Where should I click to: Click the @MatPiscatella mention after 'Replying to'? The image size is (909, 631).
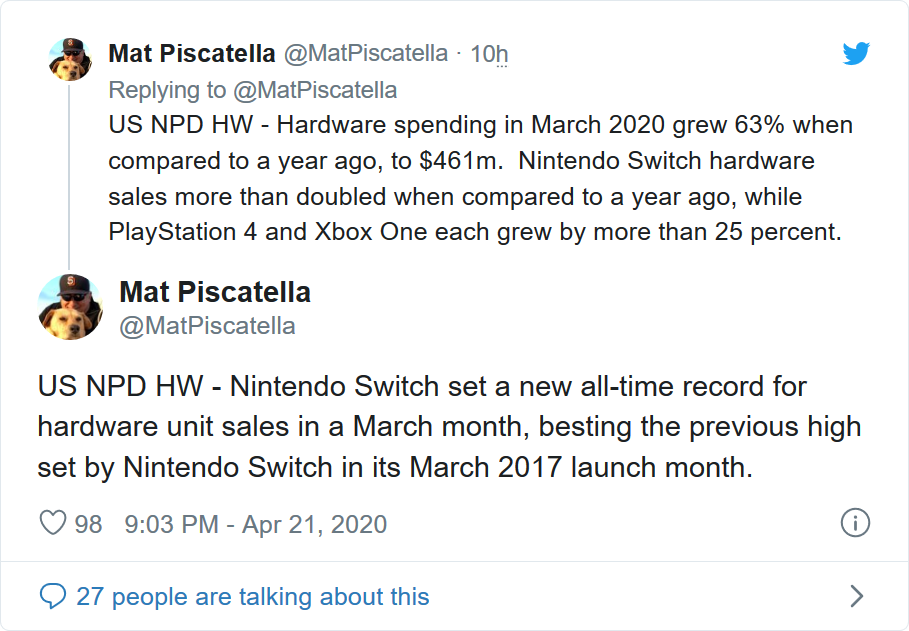[315, 90]
